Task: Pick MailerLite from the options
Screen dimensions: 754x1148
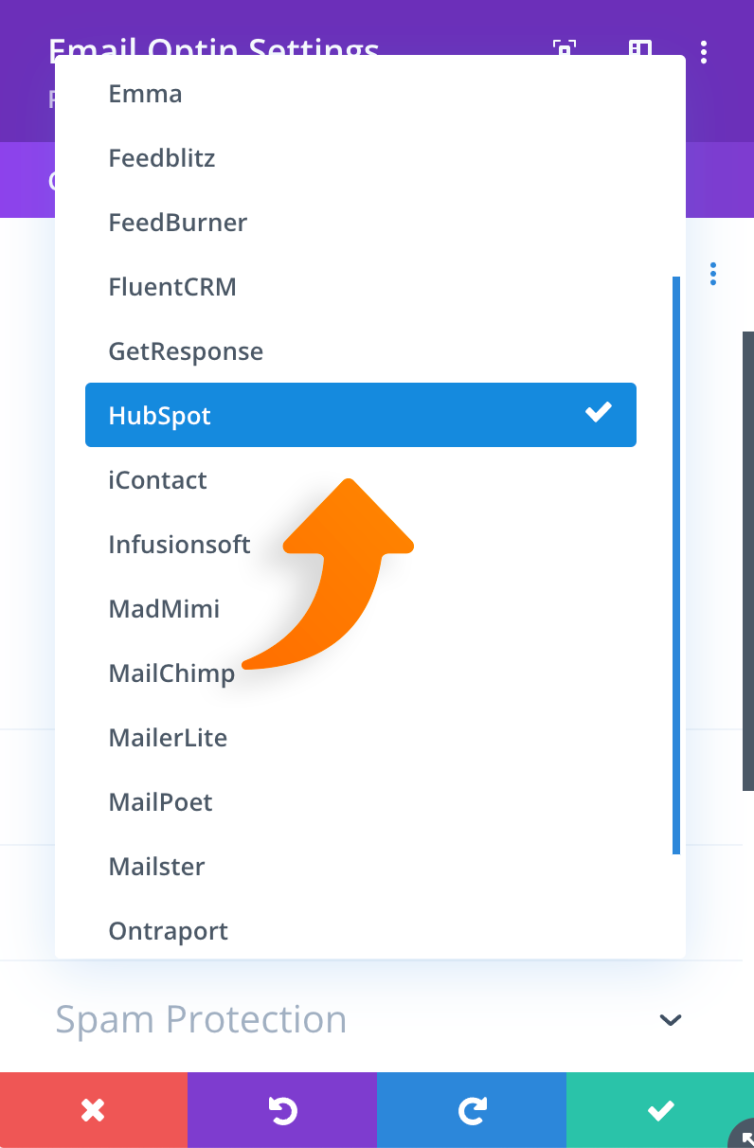Action: [167, 737]
